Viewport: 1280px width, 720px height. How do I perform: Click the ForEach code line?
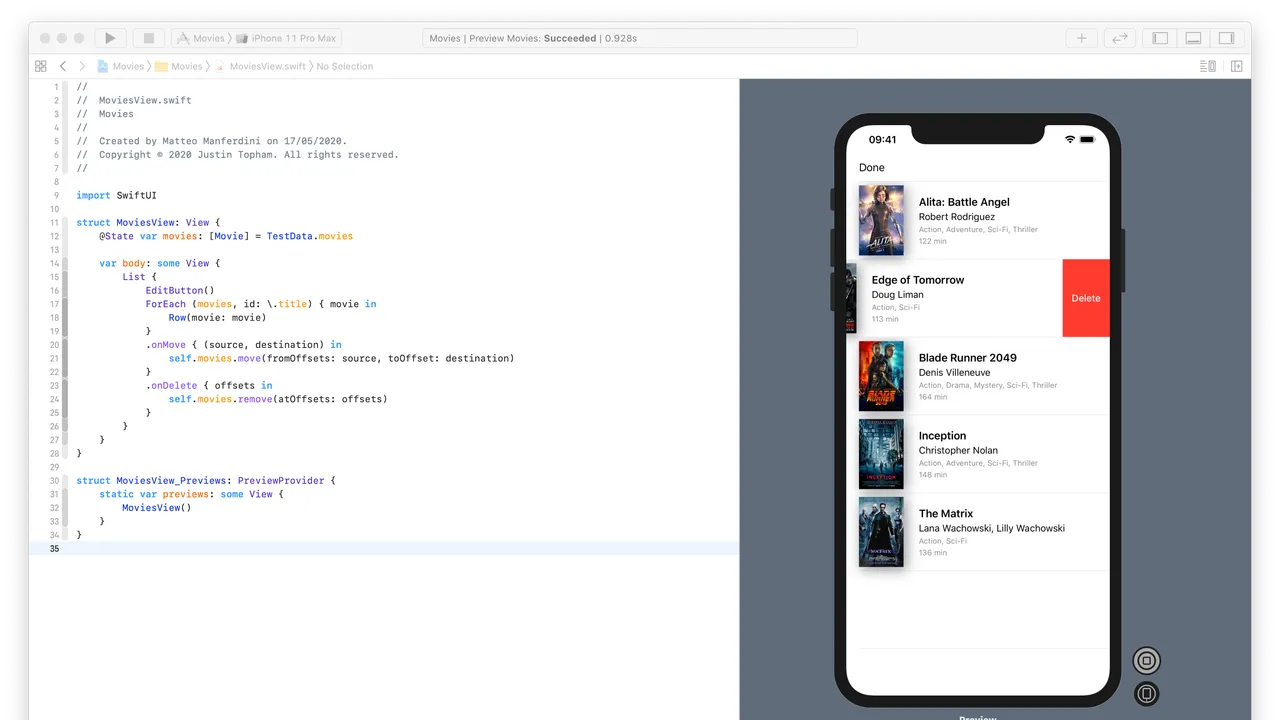pos(261,303)
